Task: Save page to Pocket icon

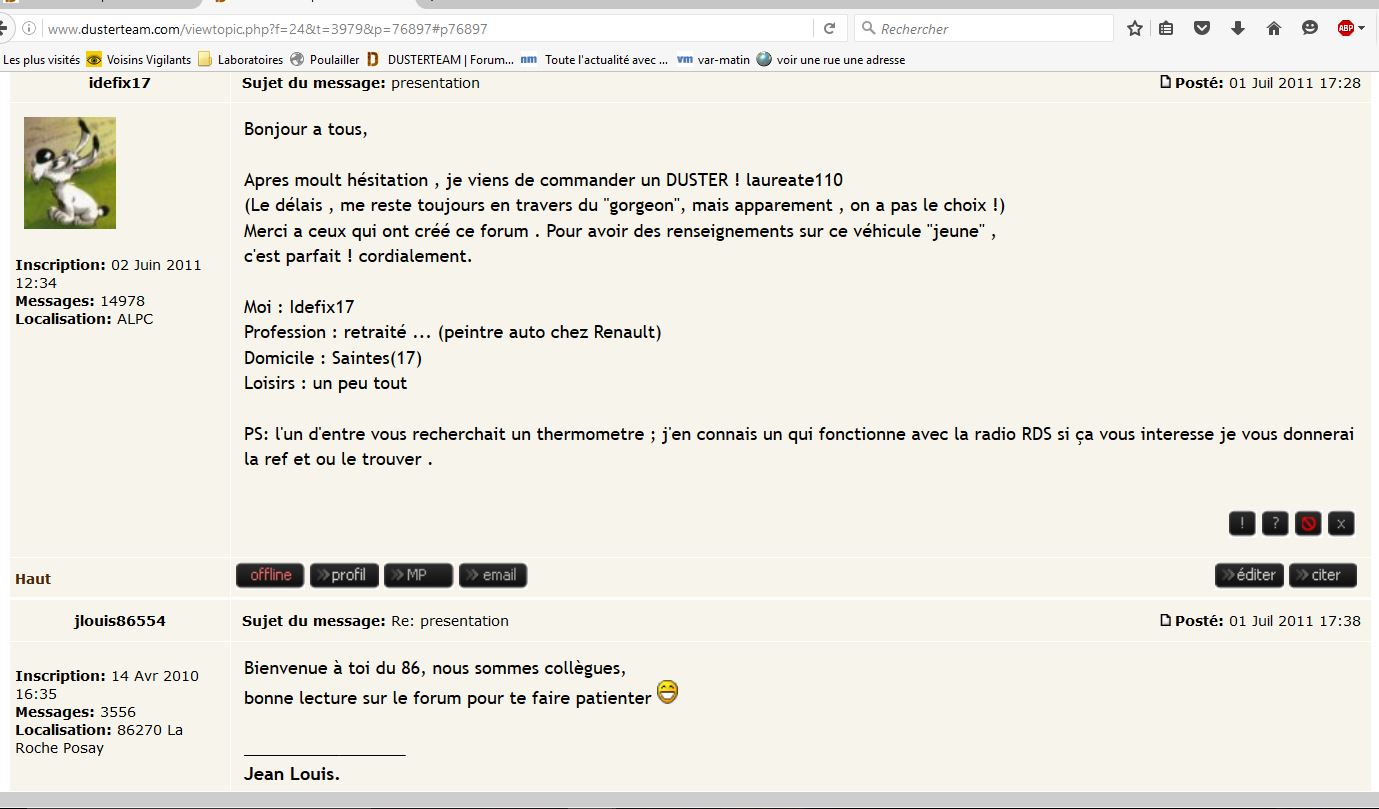Action: click(x=1203, y=29)
